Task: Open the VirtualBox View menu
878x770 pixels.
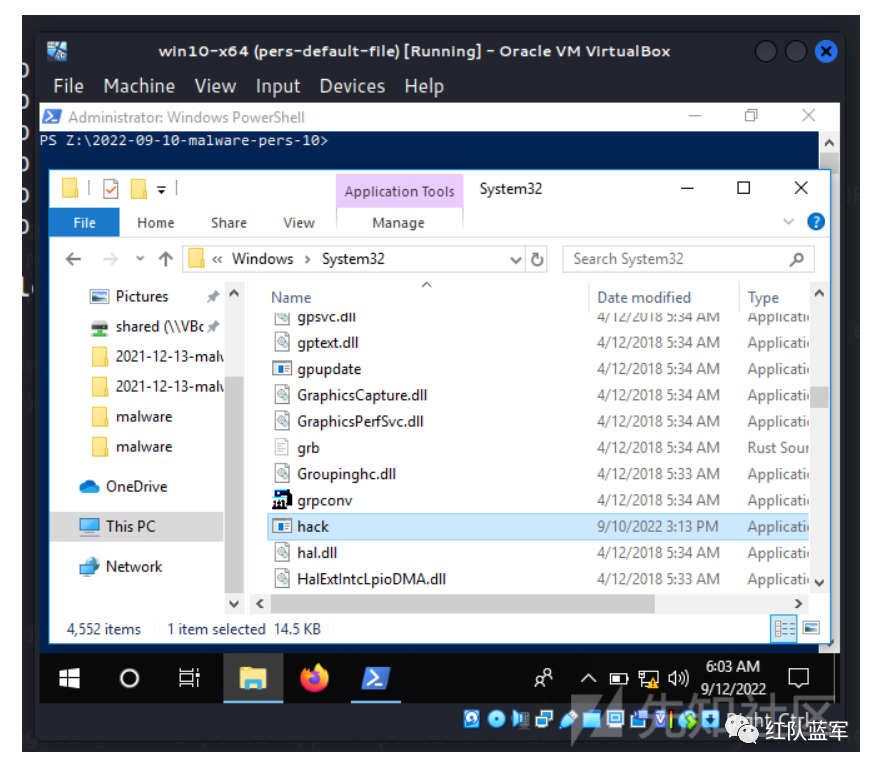Action: point(215,86)
